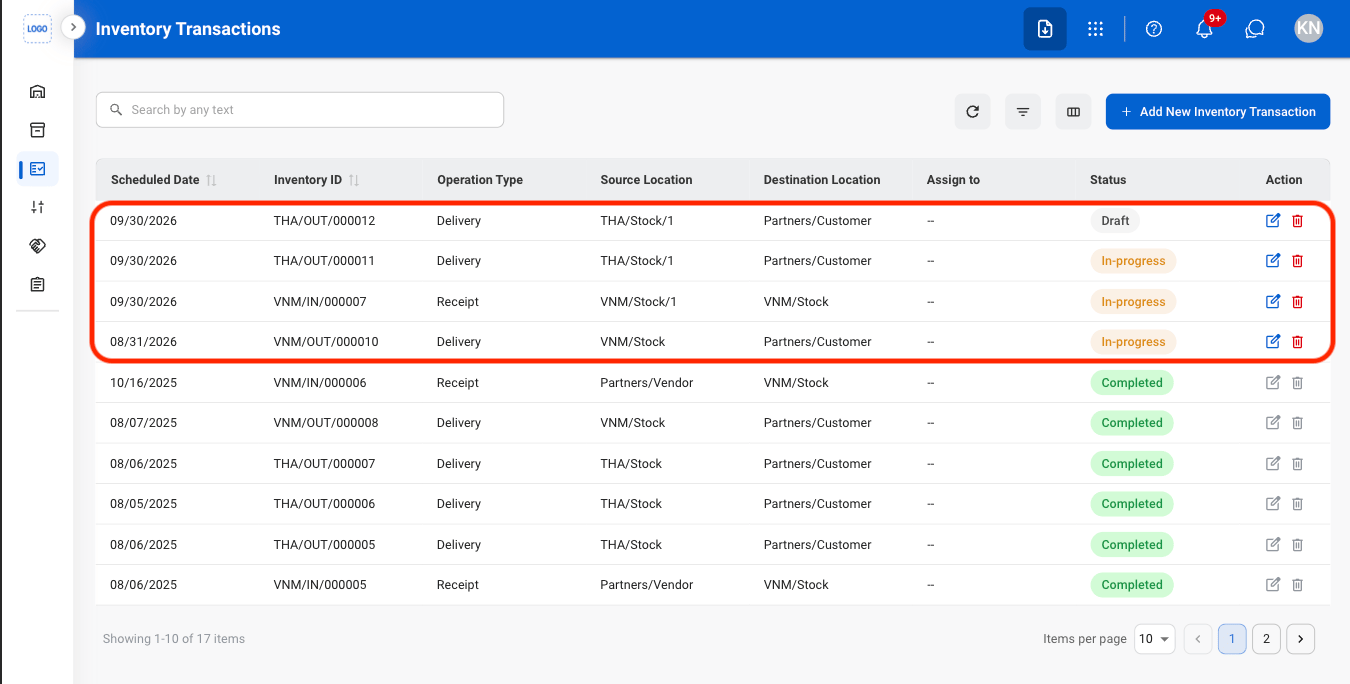This screenshot has width=1350, height=684.
Task: Go to previous page arrow
Action: tap(1198, 639)
